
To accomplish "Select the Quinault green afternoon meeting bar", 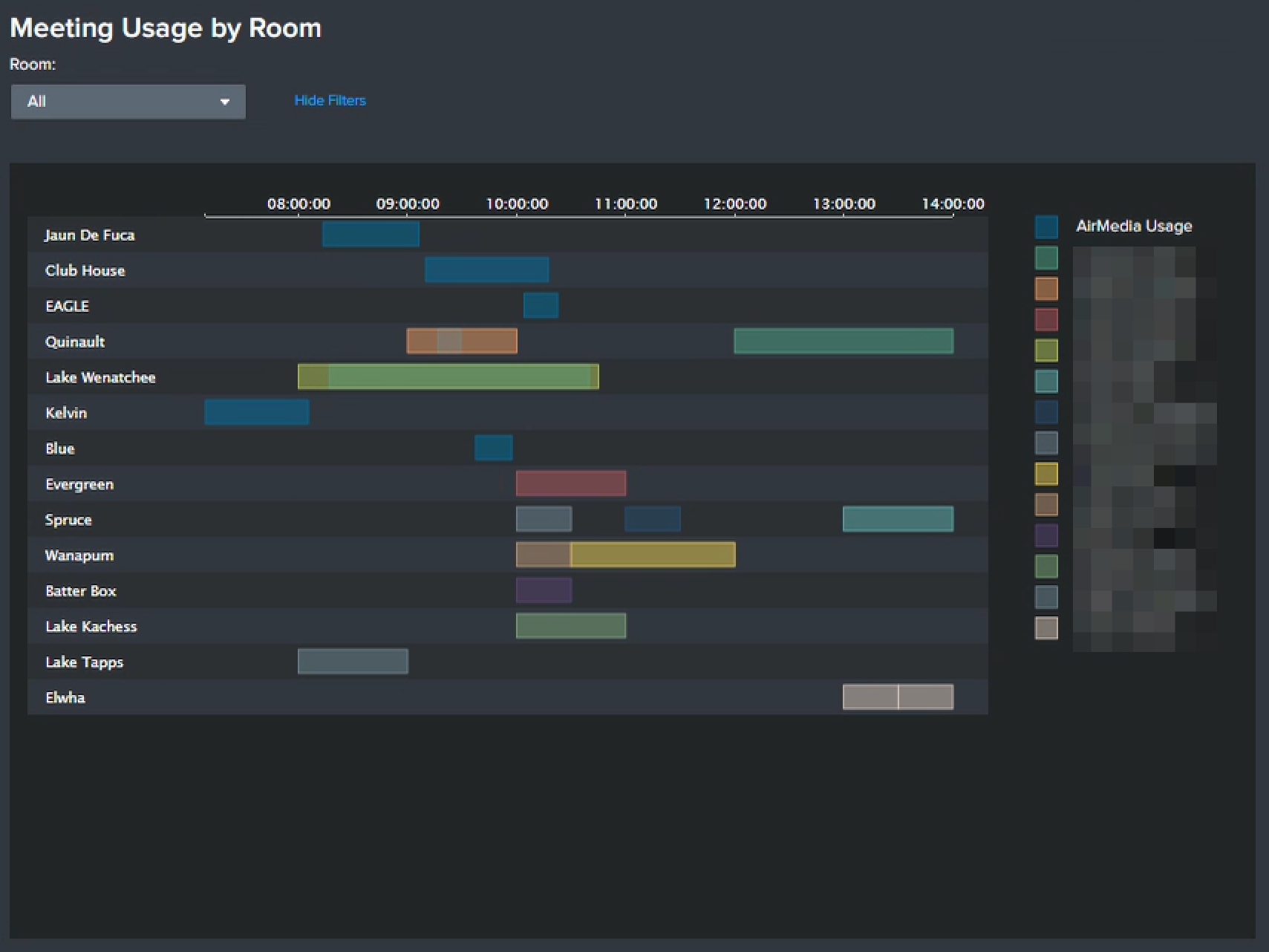I will point(844,341).
